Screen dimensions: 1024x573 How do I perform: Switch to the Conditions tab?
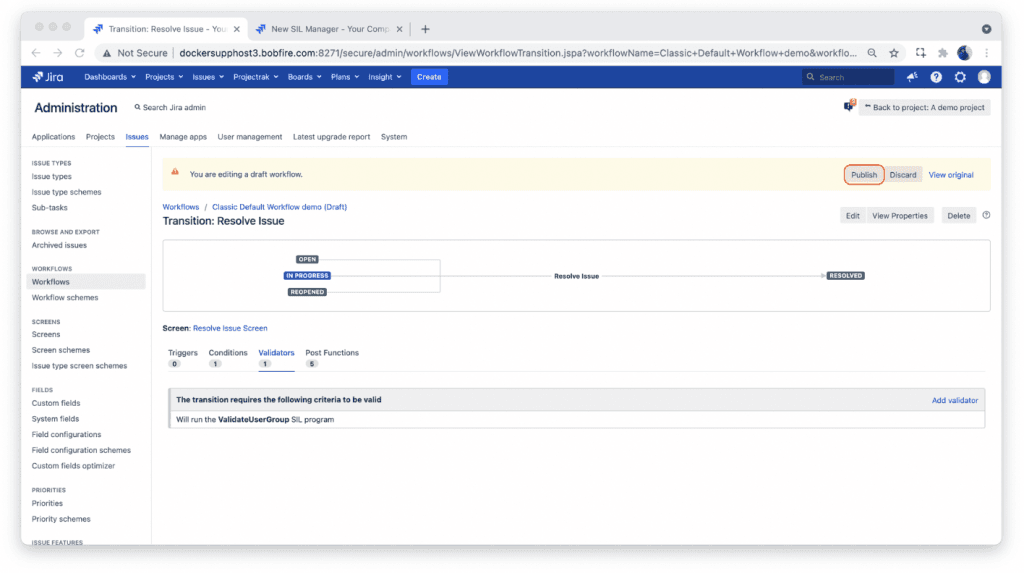click(x=228, y=357)
